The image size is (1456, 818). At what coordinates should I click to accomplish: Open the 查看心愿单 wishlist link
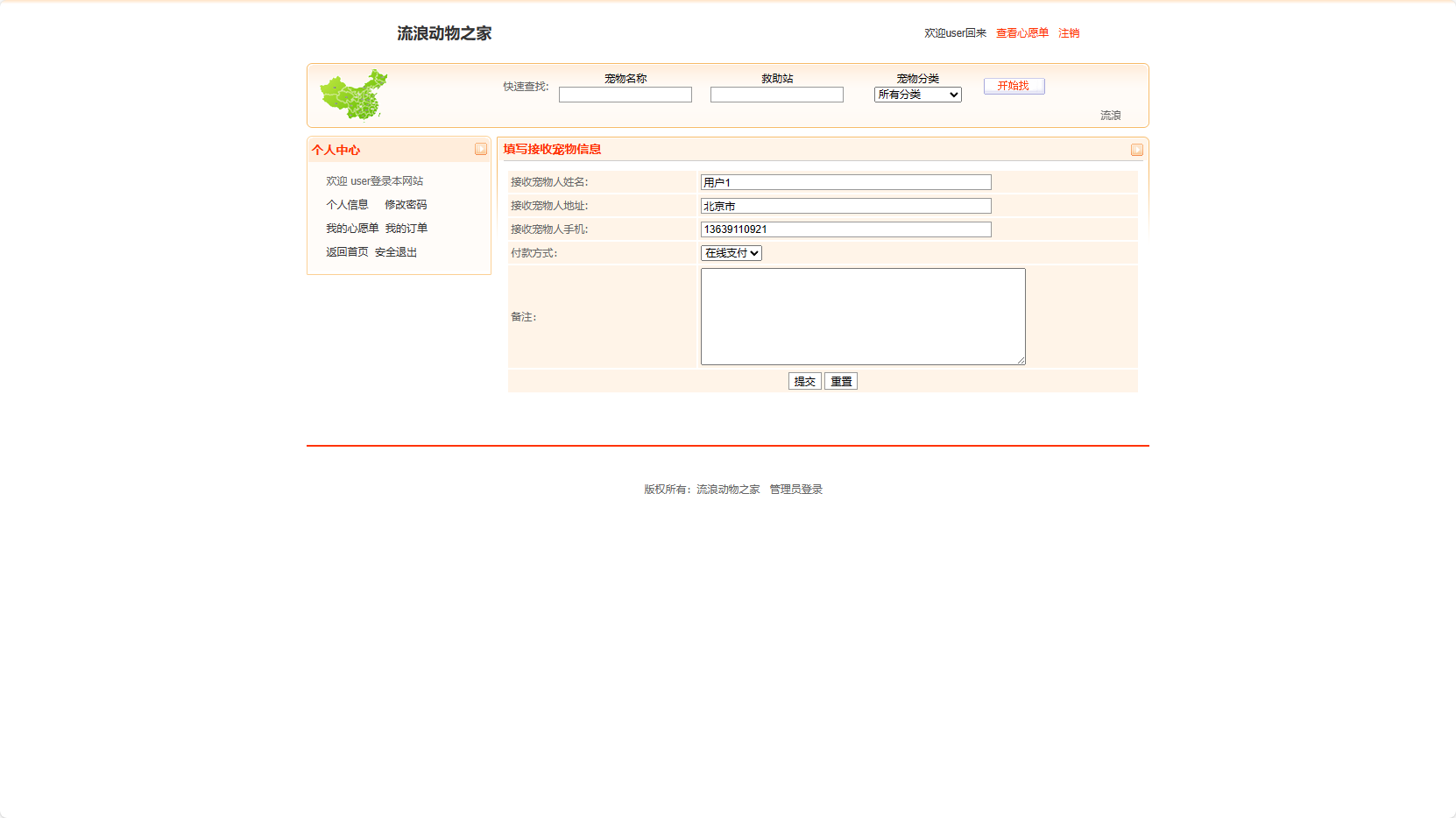(1021, 32)
